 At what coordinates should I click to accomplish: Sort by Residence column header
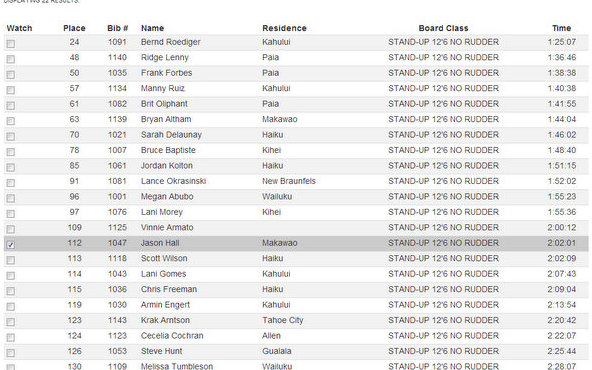(284, 28)
